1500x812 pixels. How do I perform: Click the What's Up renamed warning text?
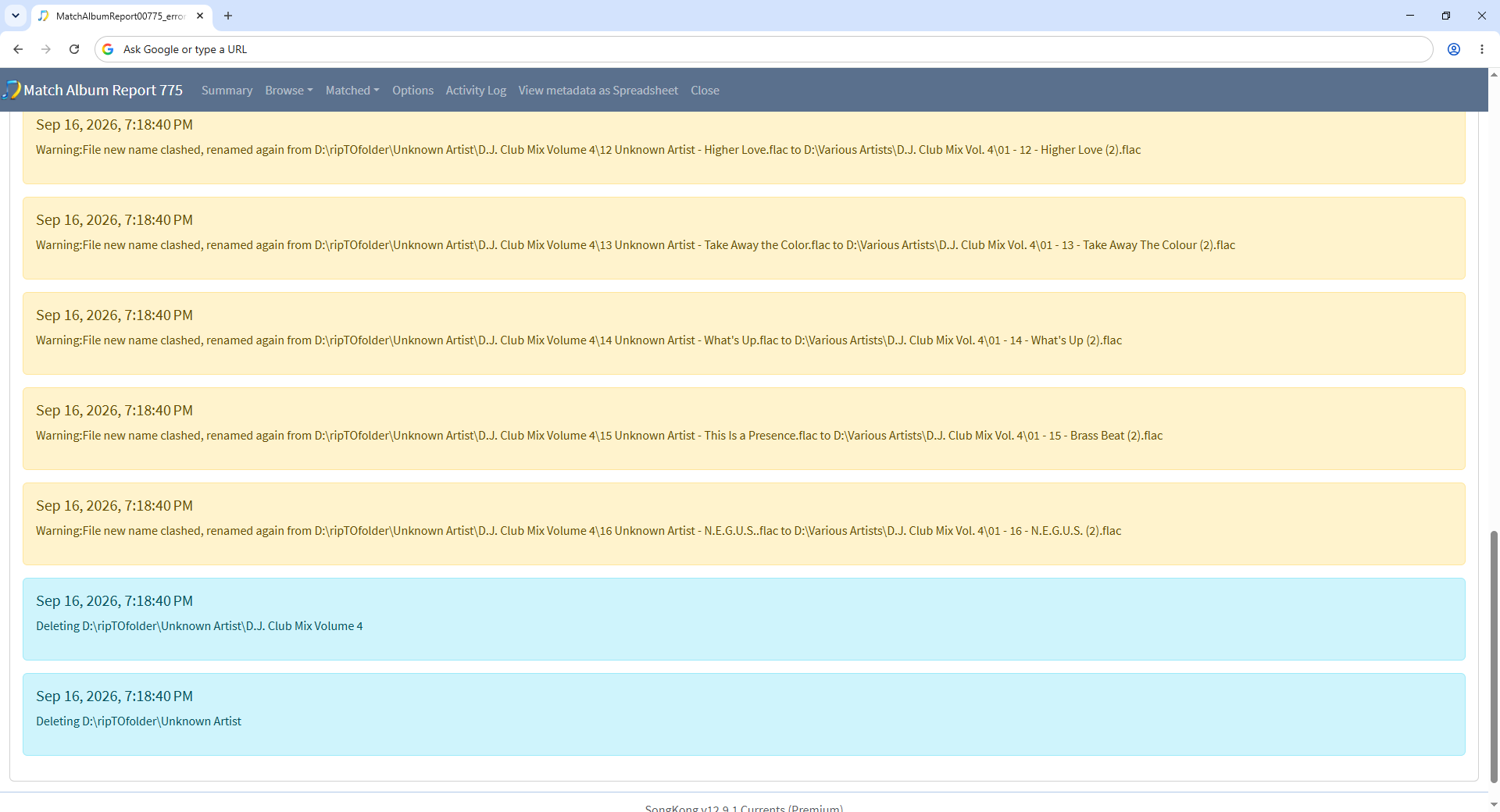pyautogui.click(x=579, y=340)
